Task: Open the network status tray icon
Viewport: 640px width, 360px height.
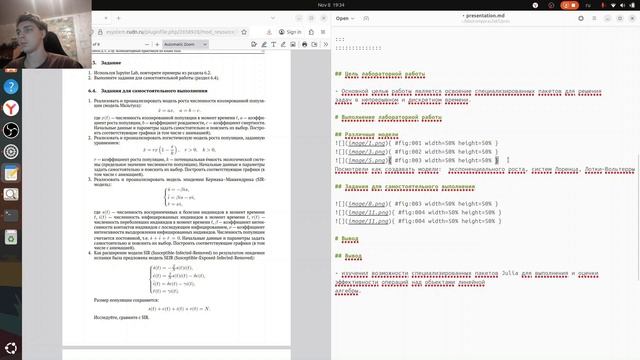Action: click(613, 5)
